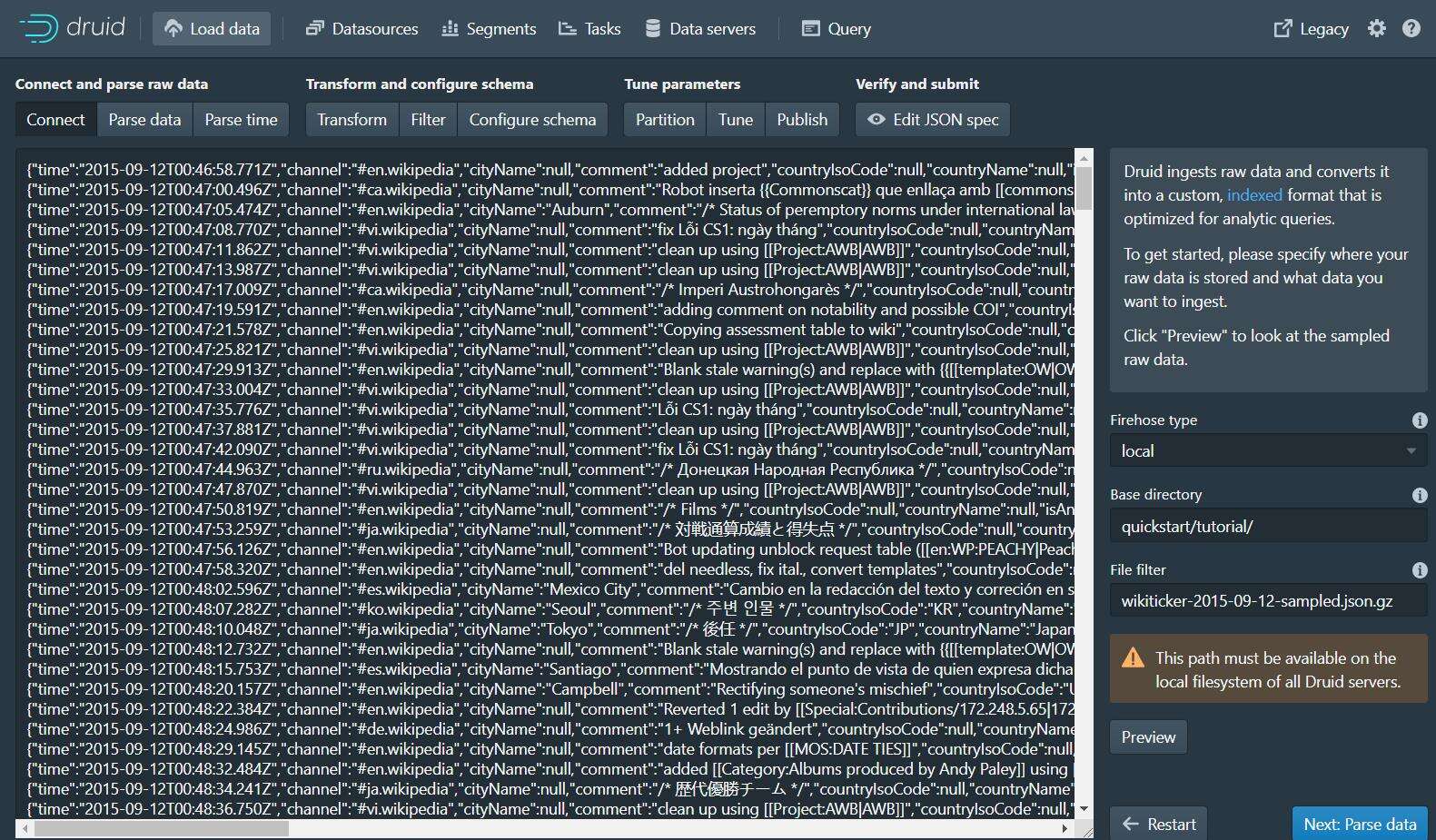Toggle Edit JSON spec eye button
The image size is (1436, 840).
coord(933,120)
